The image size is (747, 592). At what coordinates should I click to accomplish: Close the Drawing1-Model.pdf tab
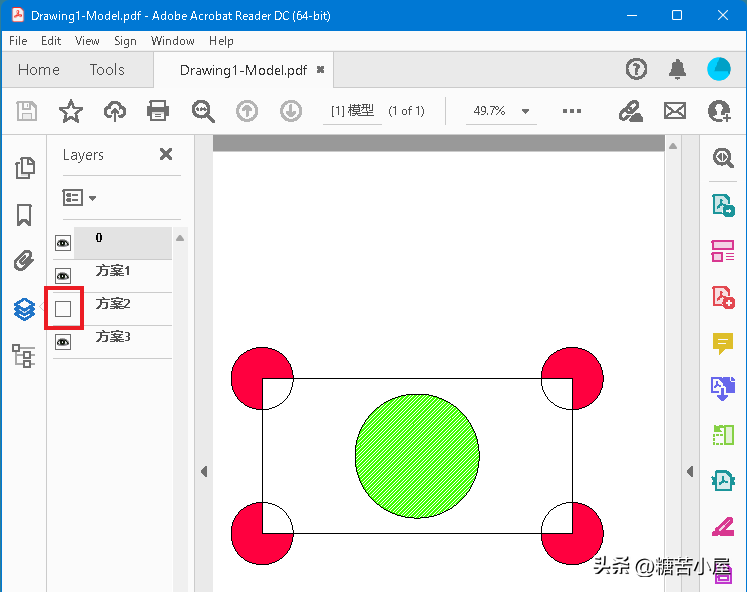tap(321, 70)
